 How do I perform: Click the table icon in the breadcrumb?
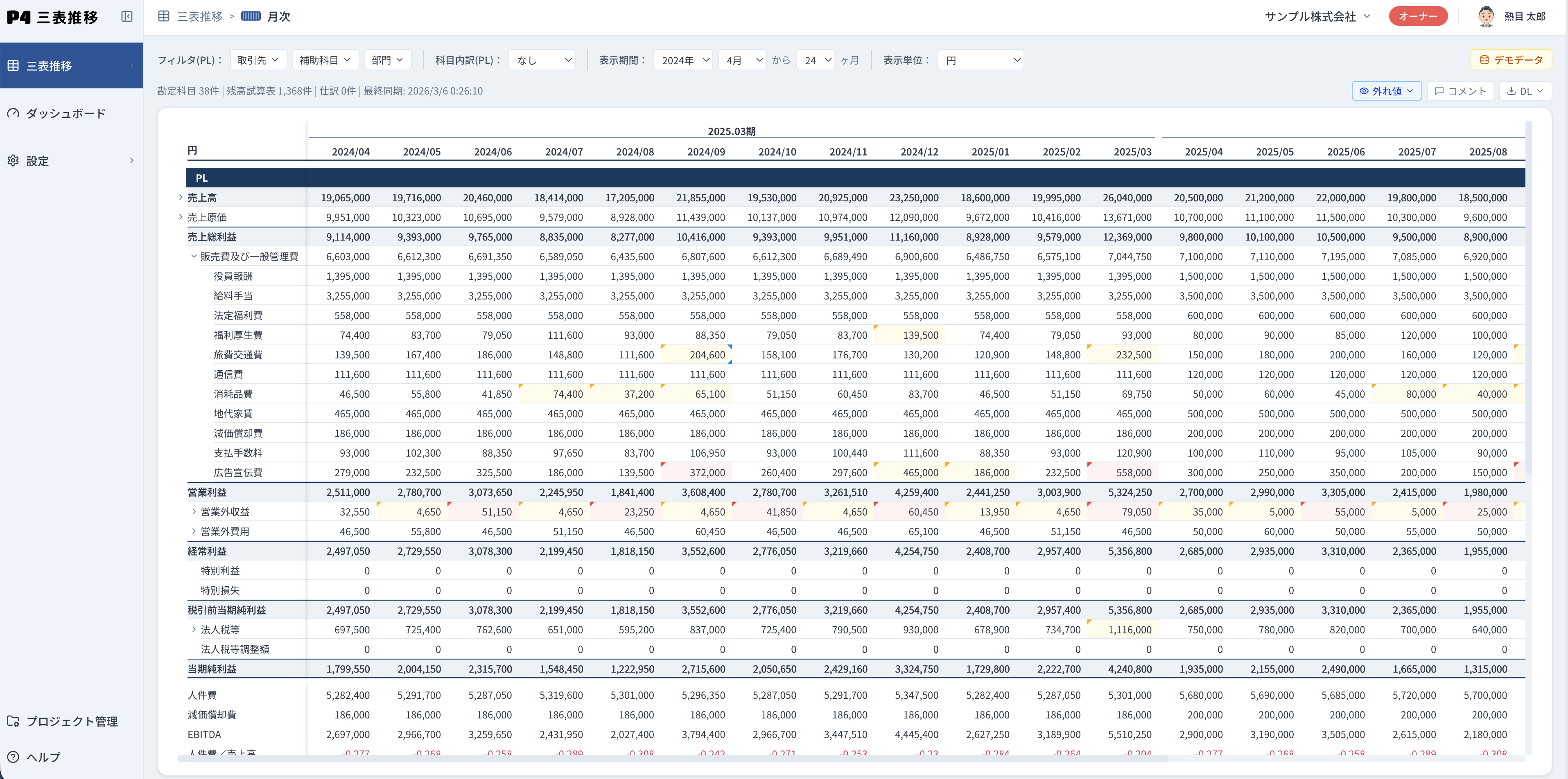pyautogui.click(x=164, y=16)
